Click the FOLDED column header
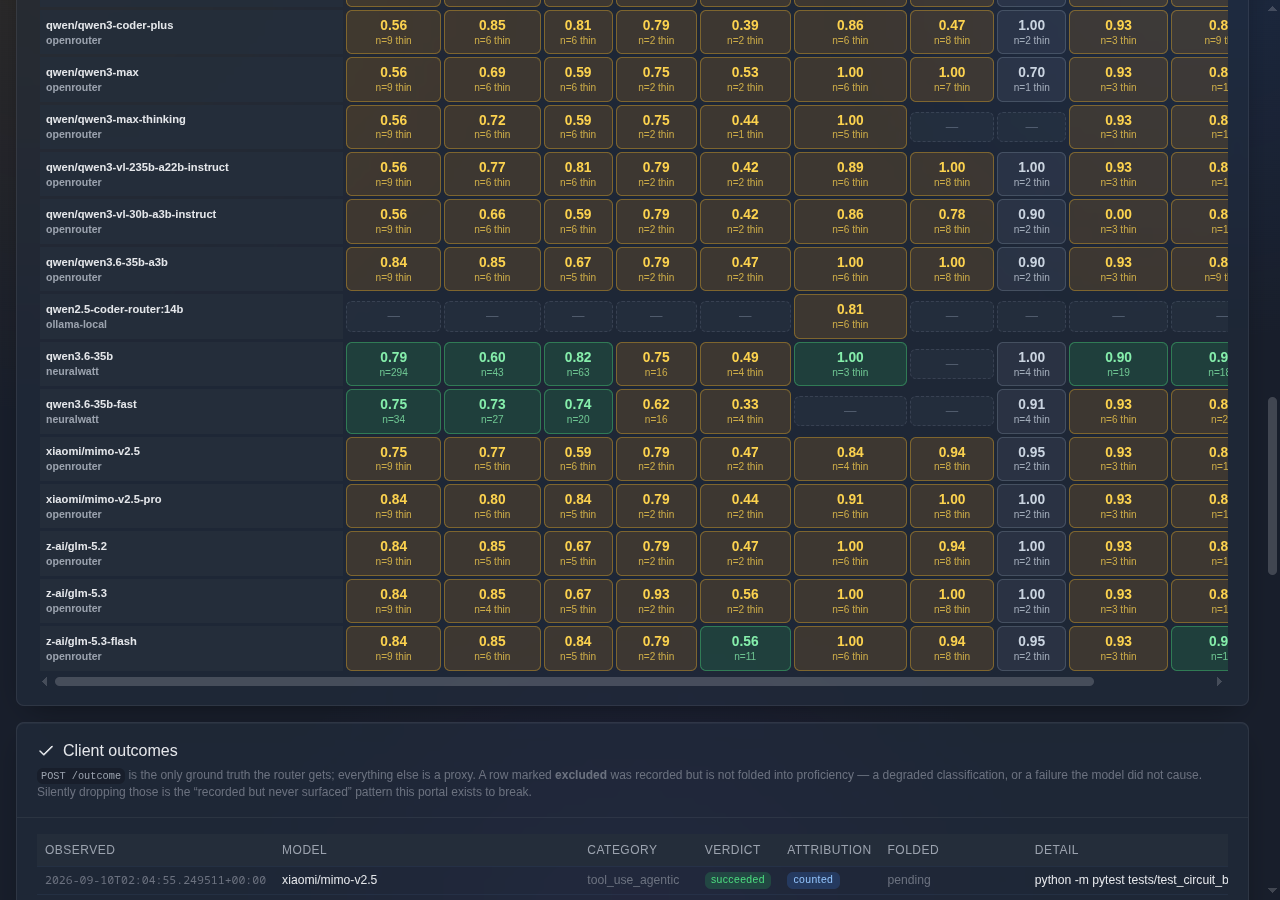 [x=913, y=850]
